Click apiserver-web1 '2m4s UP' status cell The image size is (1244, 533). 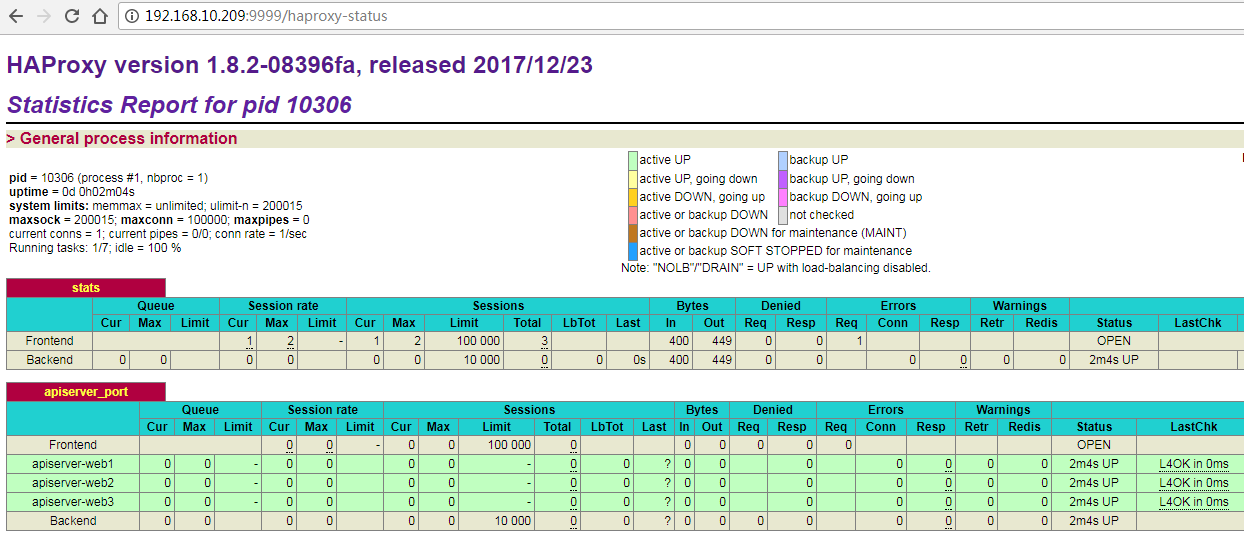(1094, 464)
